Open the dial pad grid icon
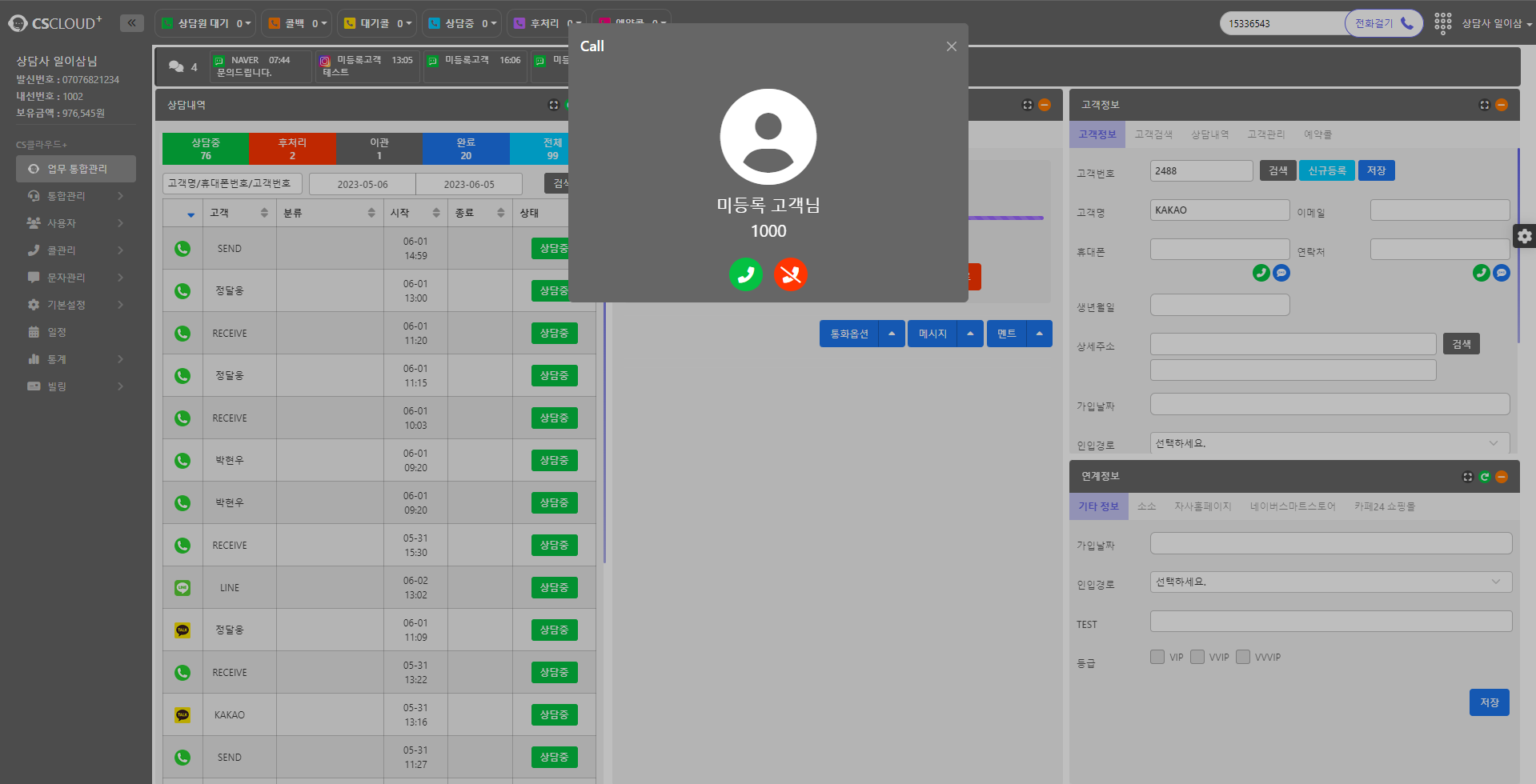The height and width of the screenshot is (784, 1536). (1442, 23)
